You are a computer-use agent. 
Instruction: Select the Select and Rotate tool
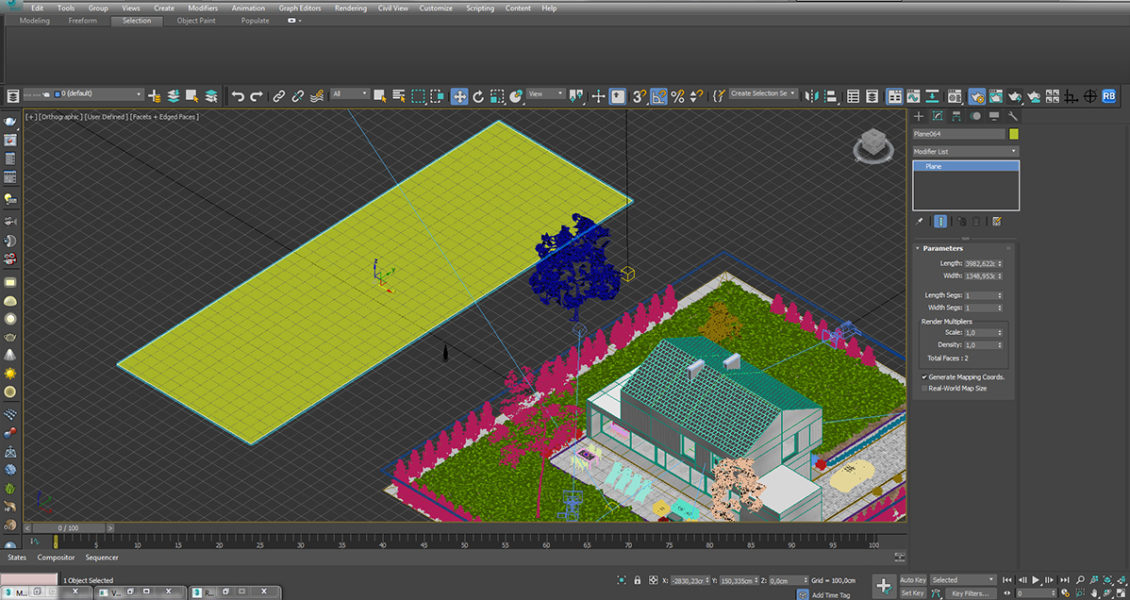click(480, 96)
